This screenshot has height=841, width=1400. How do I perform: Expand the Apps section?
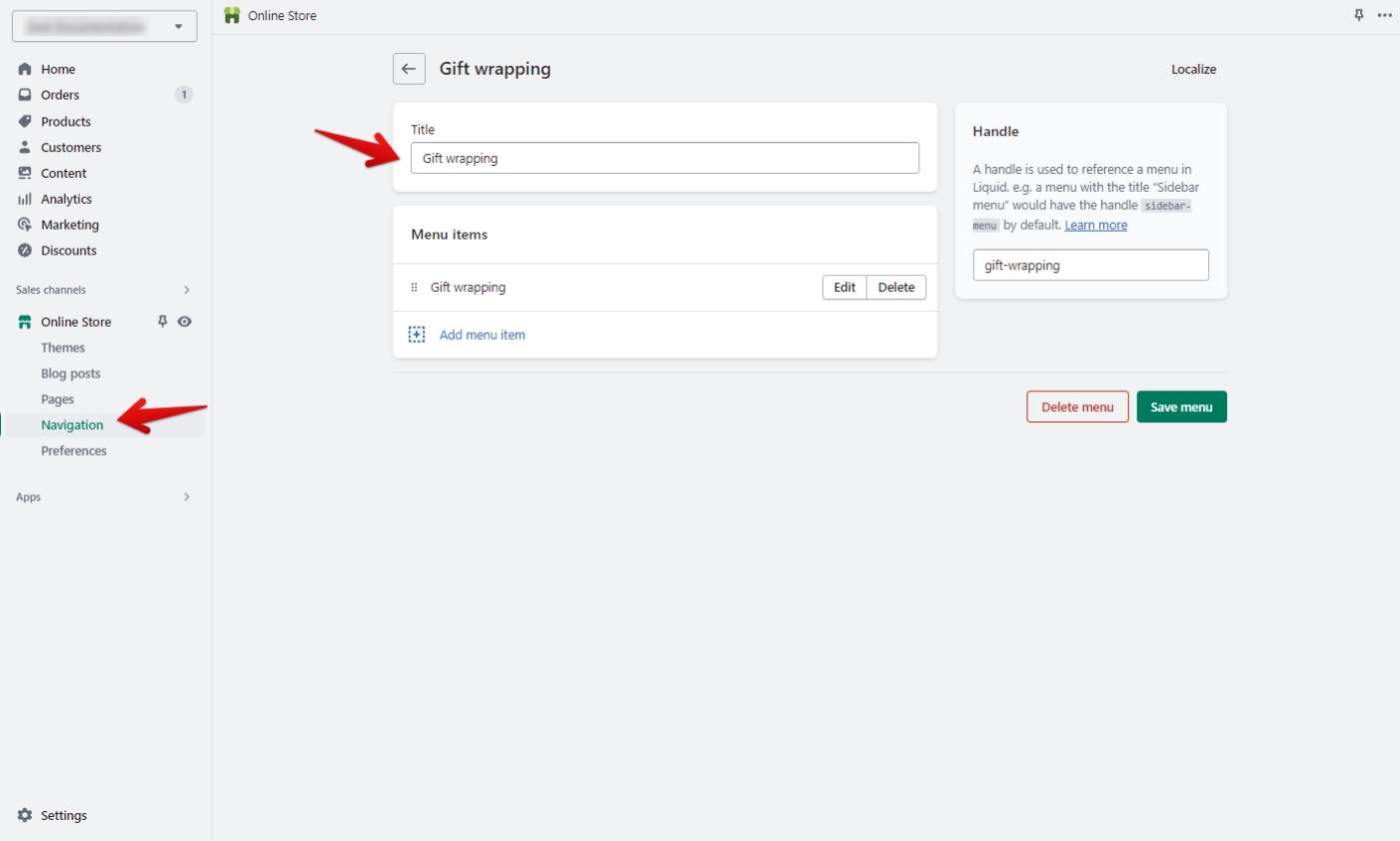186,496
